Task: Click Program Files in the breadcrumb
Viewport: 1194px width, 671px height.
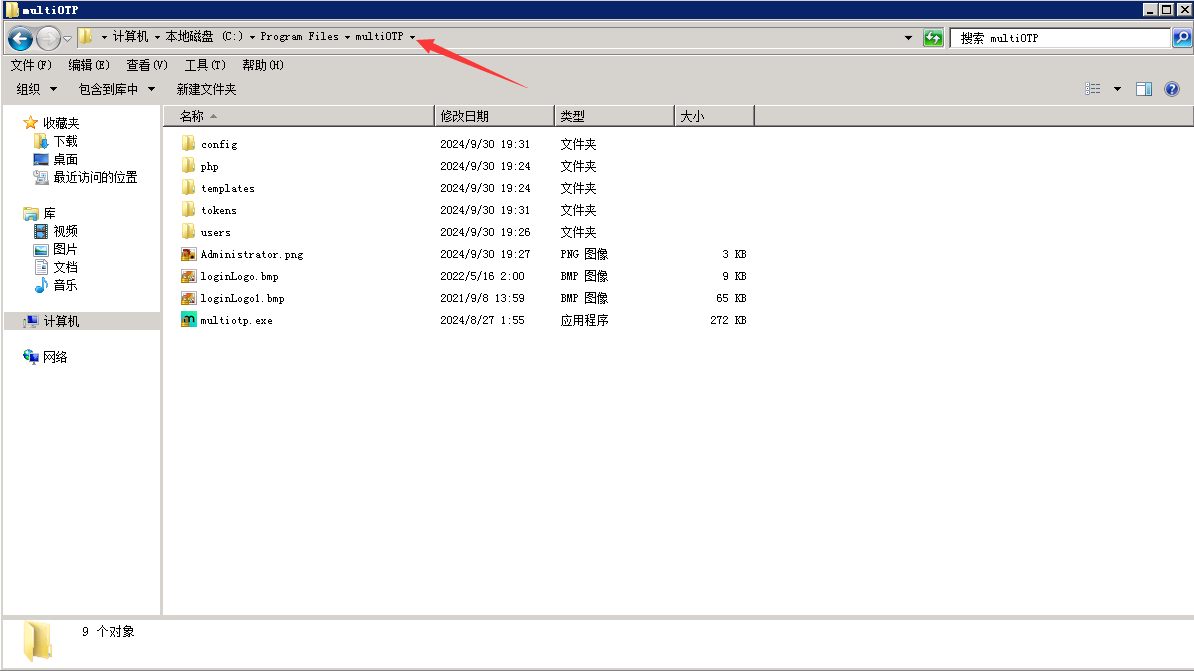Action: pos(299,37)
